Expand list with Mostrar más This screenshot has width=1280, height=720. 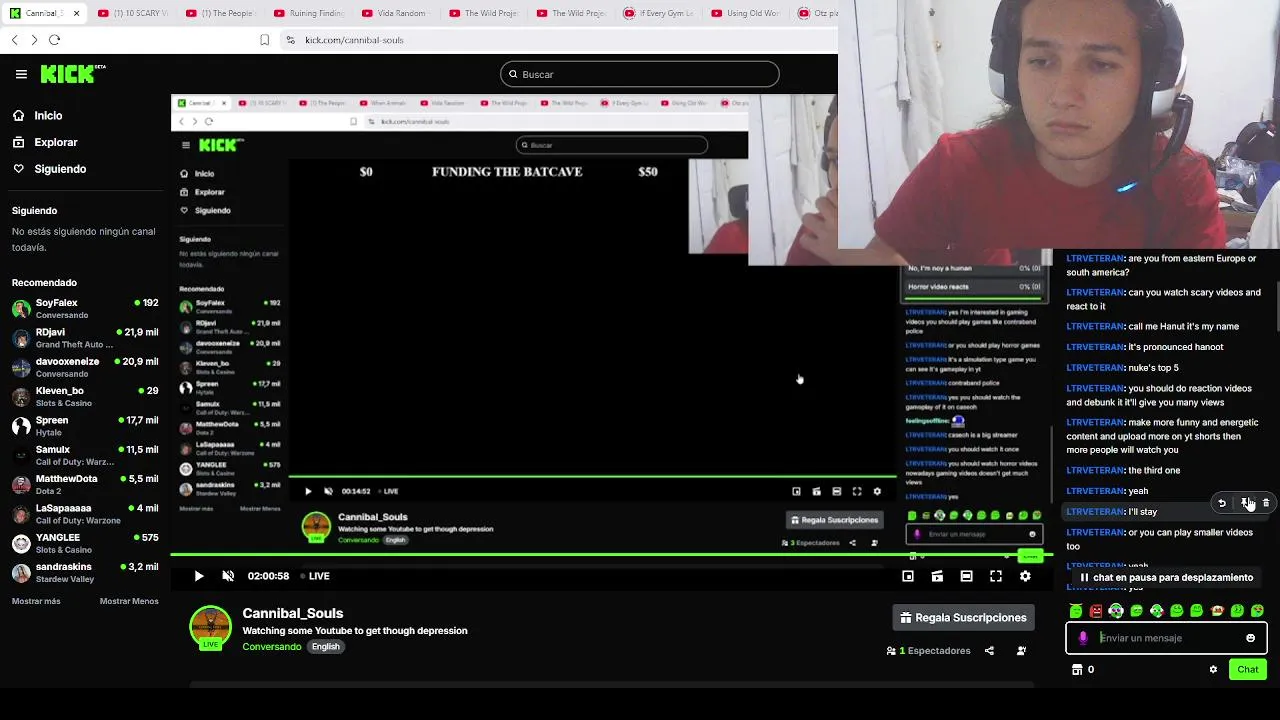(36, 601)
